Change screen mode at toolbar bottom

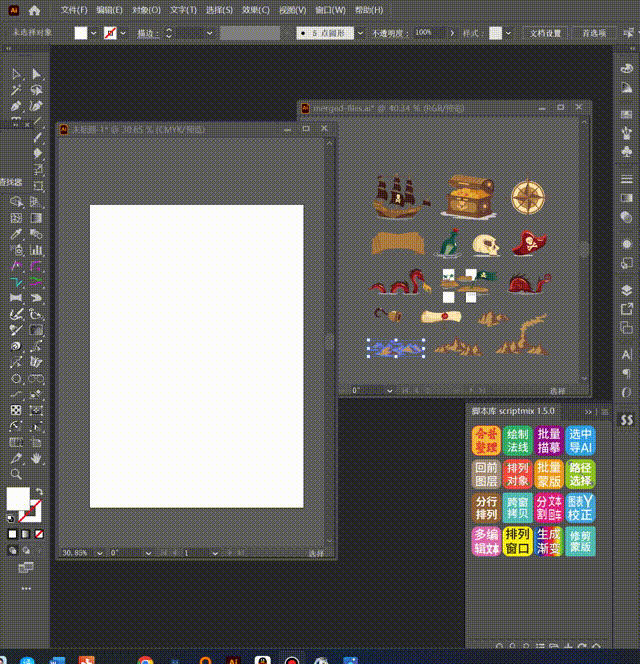(x=26, y=568)
